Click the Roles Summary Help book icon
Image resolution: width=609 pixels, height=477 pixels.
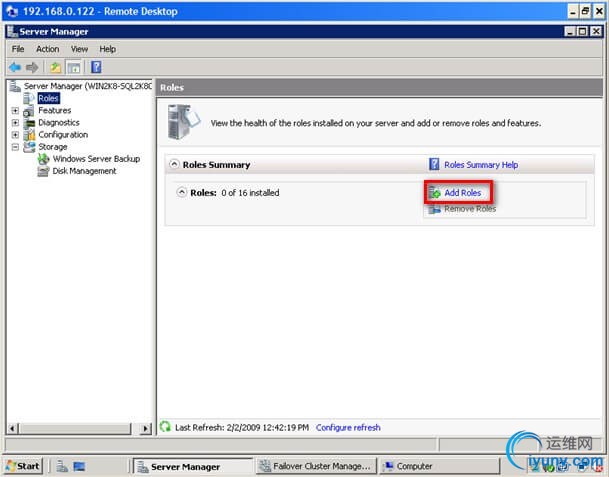[x=434, y=164]
